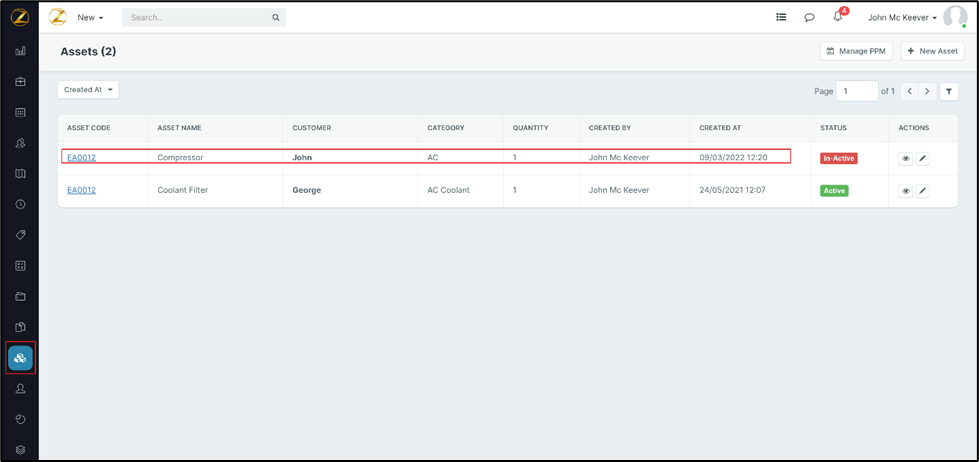Open the documents copy icon in sidebar
979x462 pixels.
pos(20,327)
